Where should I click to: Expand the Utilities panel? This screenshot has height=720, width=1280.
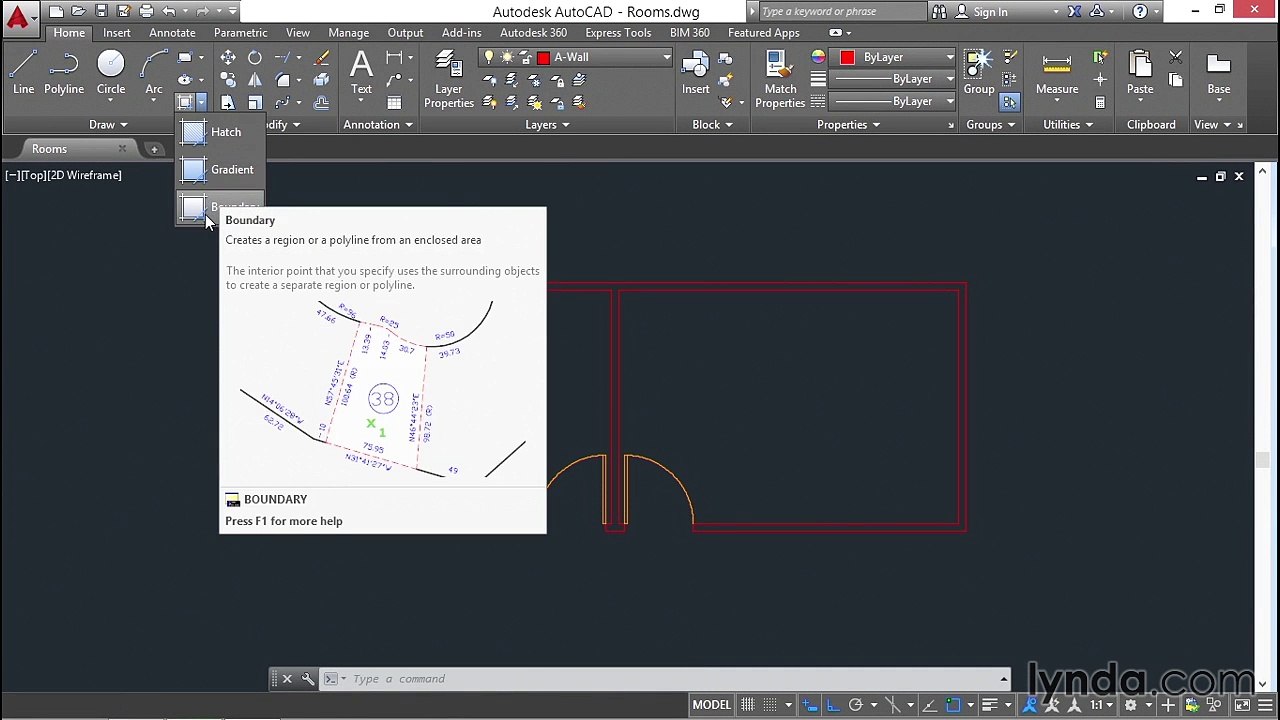click(x=1068, y=125)
